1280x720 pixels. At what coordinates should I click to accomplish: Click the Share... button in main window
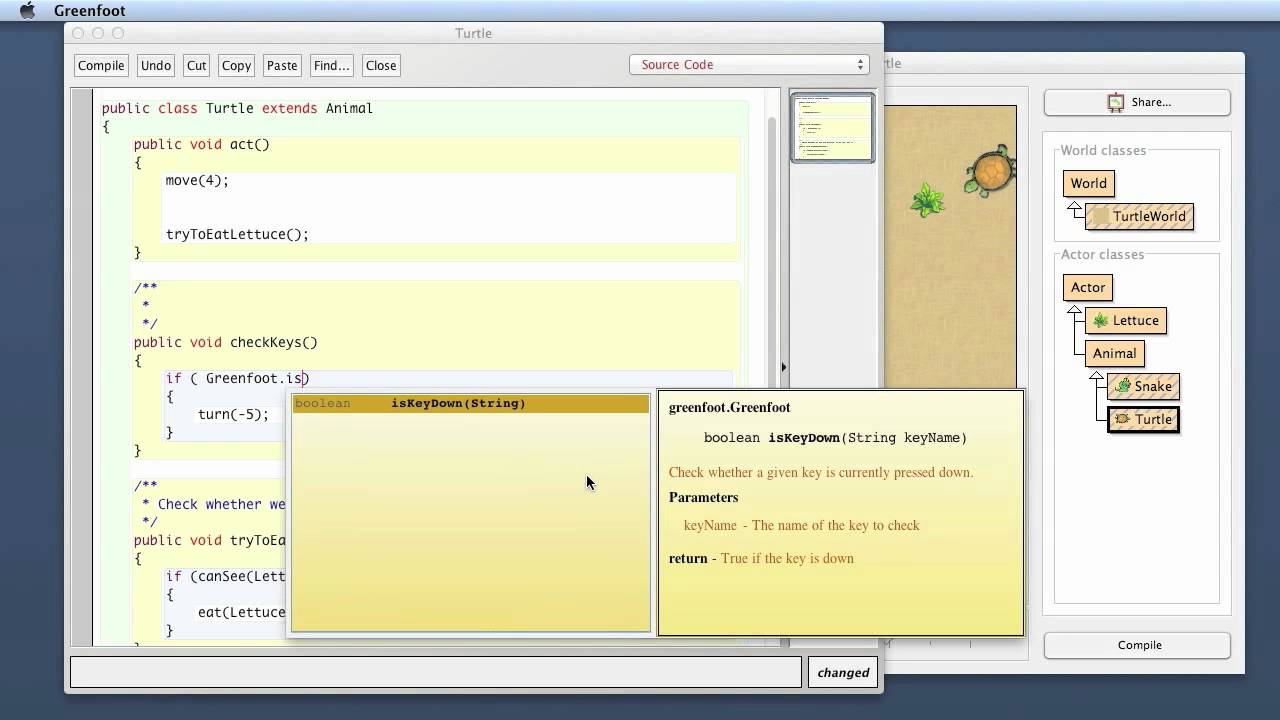tap(1137, 101)
